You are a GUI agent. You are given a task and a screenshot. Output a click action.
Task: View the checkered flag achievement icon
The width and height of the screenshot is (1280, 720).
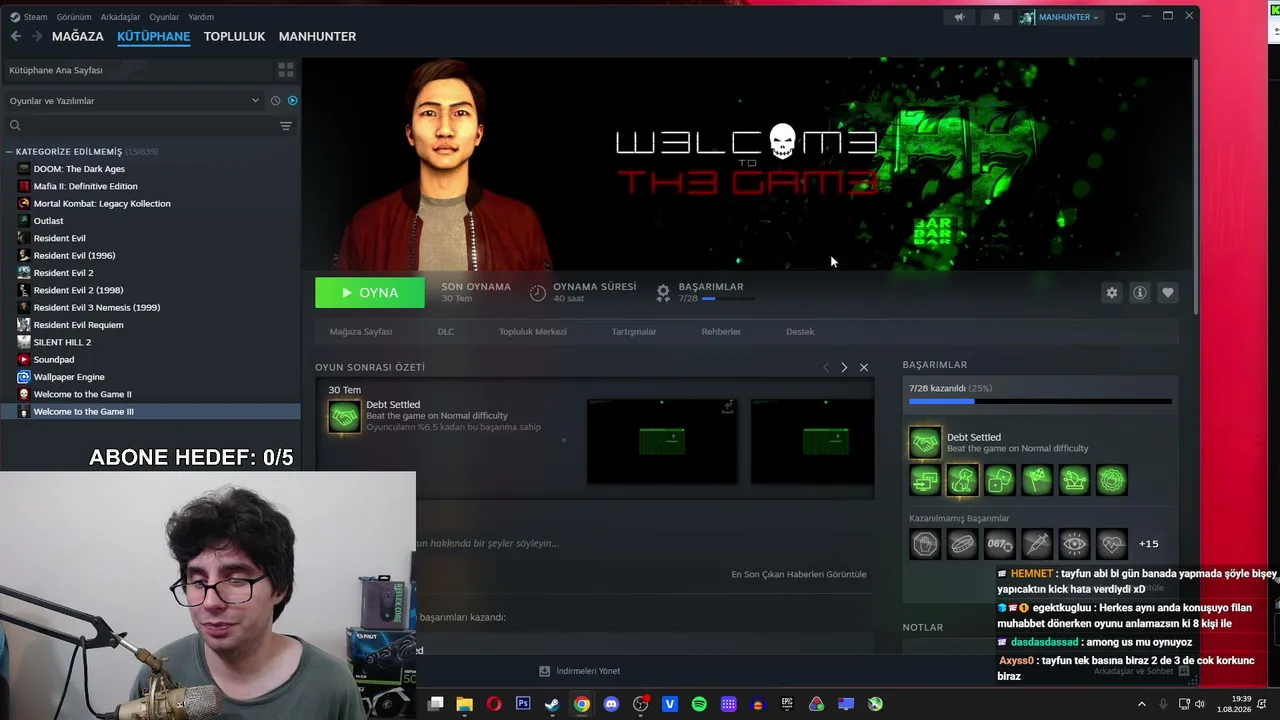(x=1037, y=480)
